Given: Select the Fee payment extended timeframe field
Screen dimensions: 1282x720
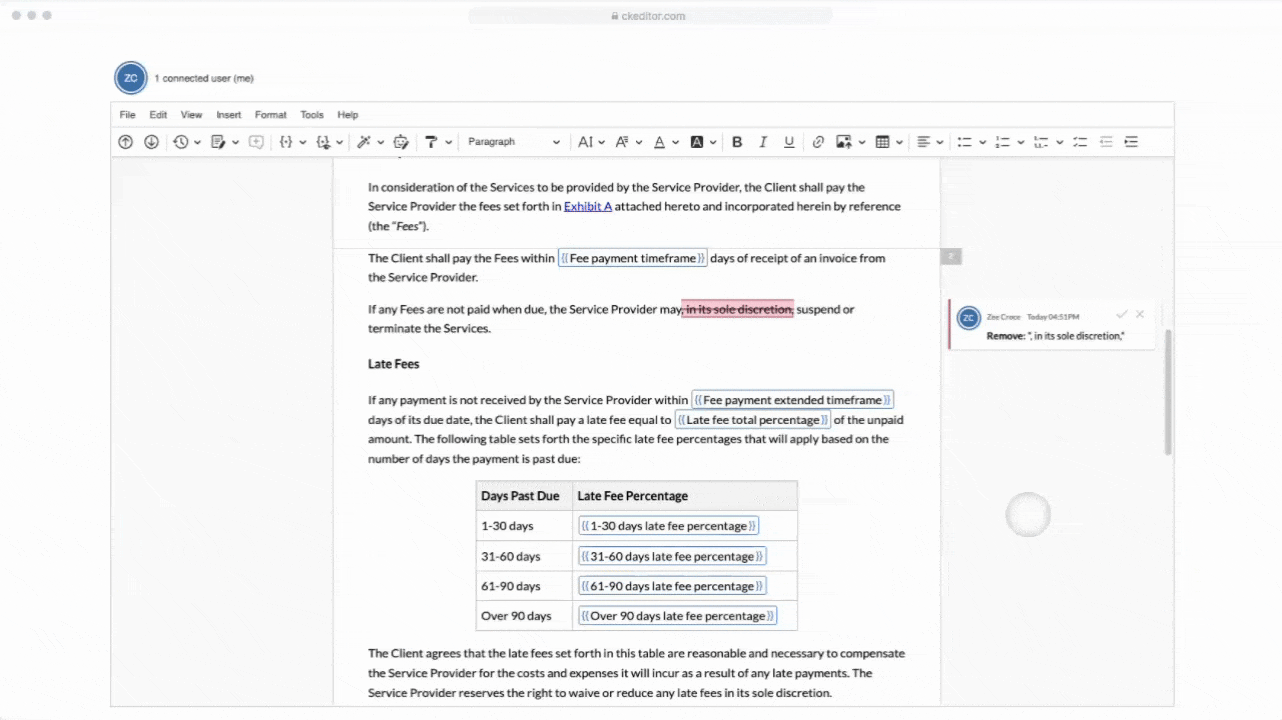Looking at the screenshot, I should (793, 400).
